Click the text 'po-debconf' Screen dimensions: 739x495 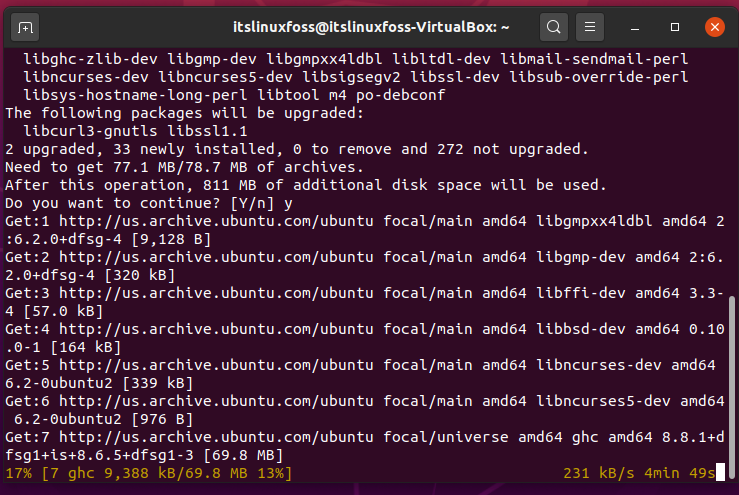401,95
